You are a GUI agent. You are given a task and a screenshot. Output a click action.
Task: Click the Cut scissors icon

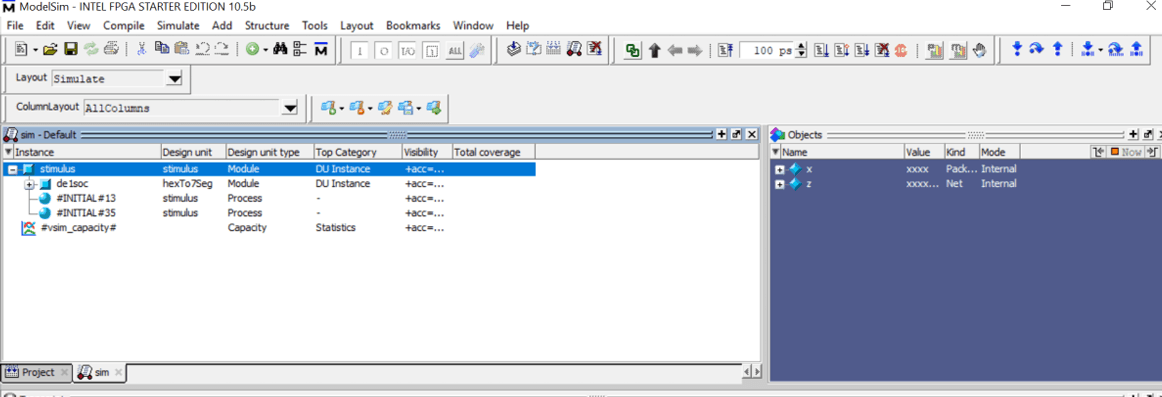coord(142,50)
